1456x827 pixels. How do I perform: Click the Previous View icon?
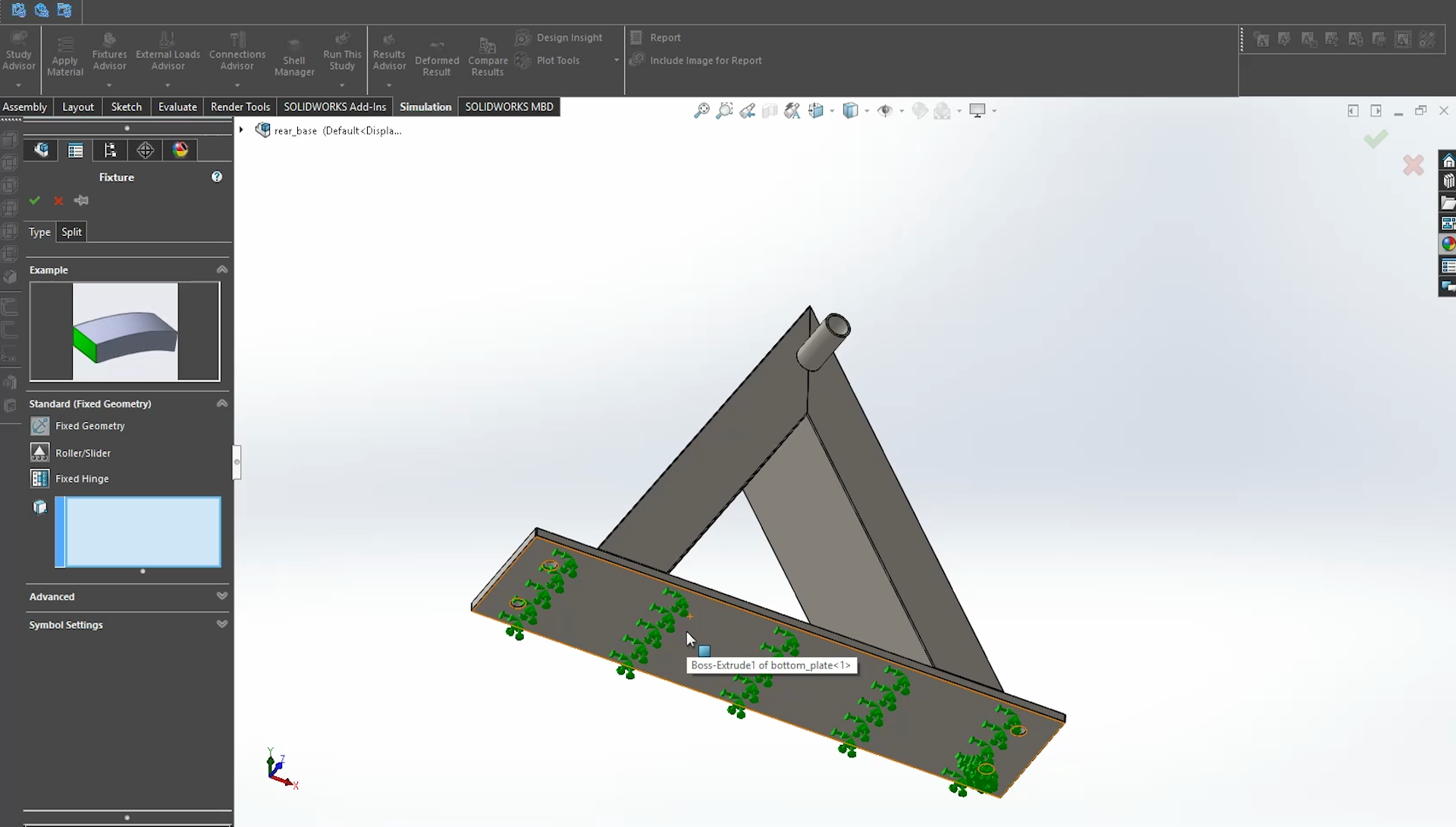[747, 111]
